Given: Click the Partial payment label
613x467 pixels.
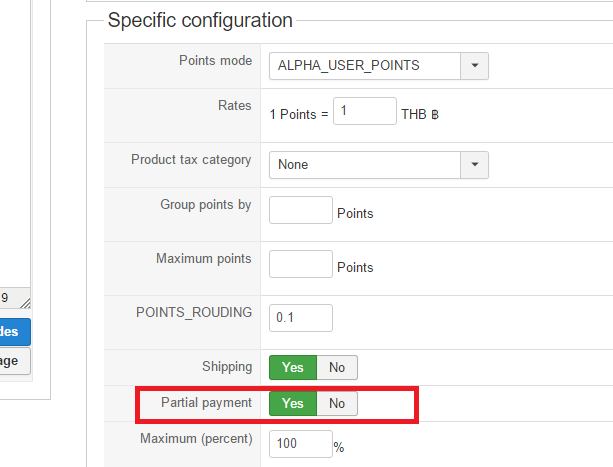Looking at the screenshot, I should coord(206,402).
